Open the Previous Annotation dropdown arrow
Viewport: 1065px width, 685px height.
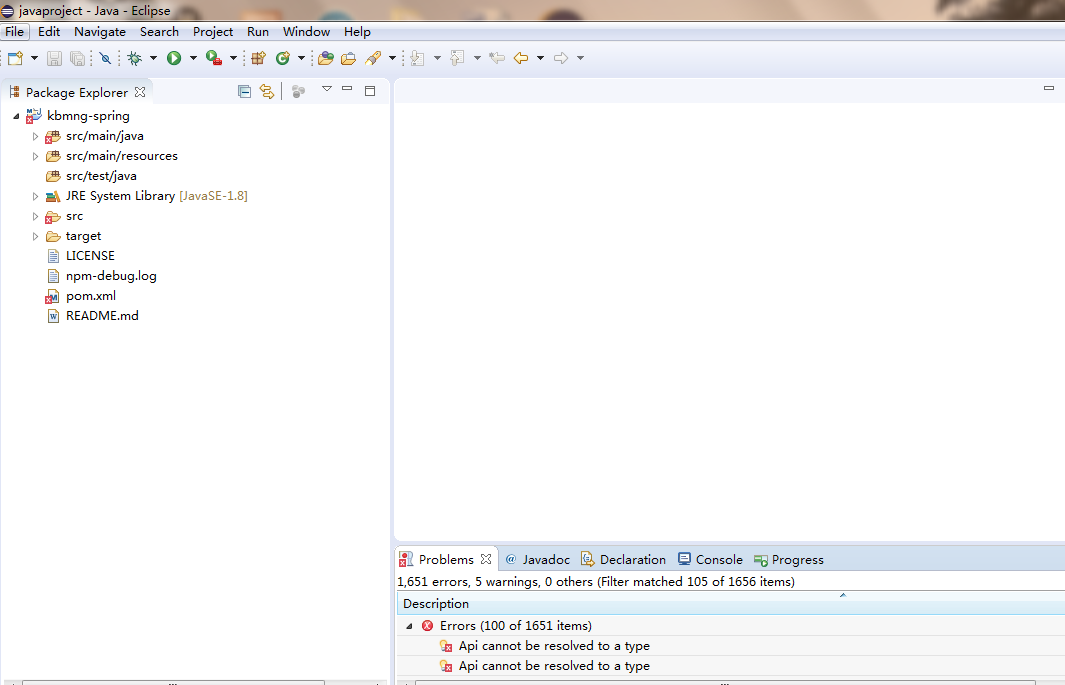tap(477, 58)
